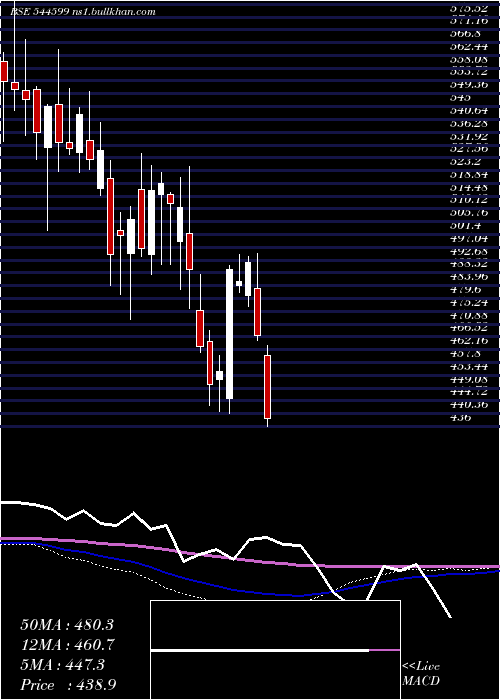Image resolution: width=500 pixels, height=700 pixels.
Task: Click the tall white candlestick rising to 488
Action: [229, 333]
